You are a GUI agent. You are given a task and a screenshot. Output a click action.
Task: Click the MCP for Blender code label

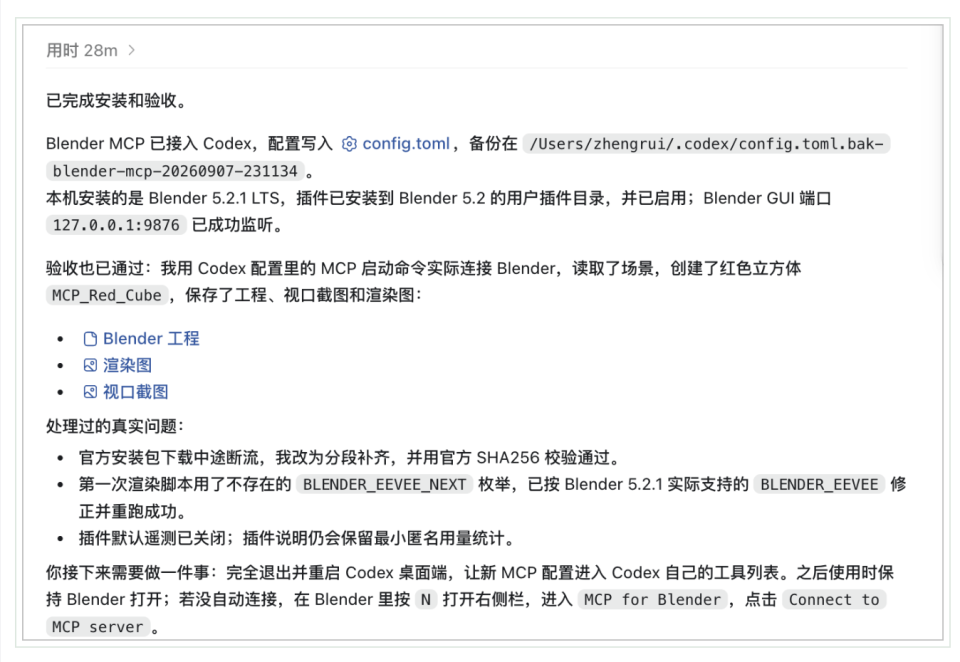(652, 600)
